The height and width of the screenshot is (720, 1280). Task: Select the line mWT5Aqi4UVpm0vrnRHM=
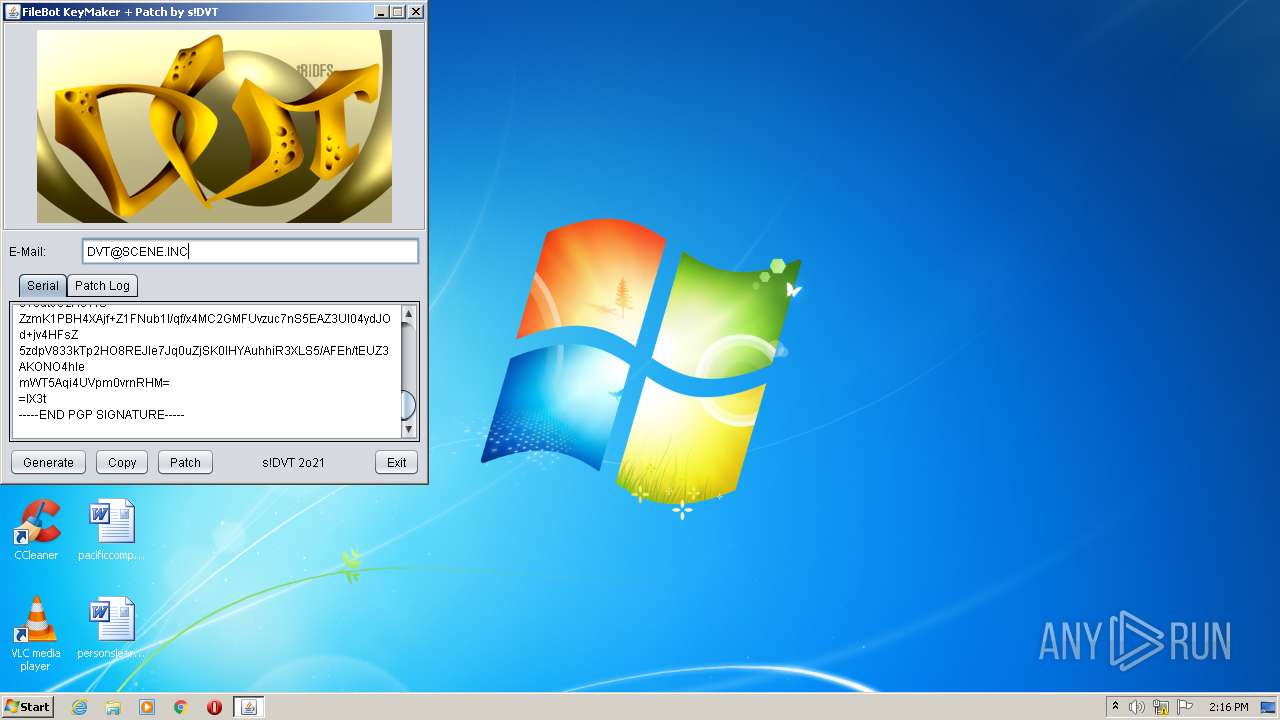click(94, 382)
